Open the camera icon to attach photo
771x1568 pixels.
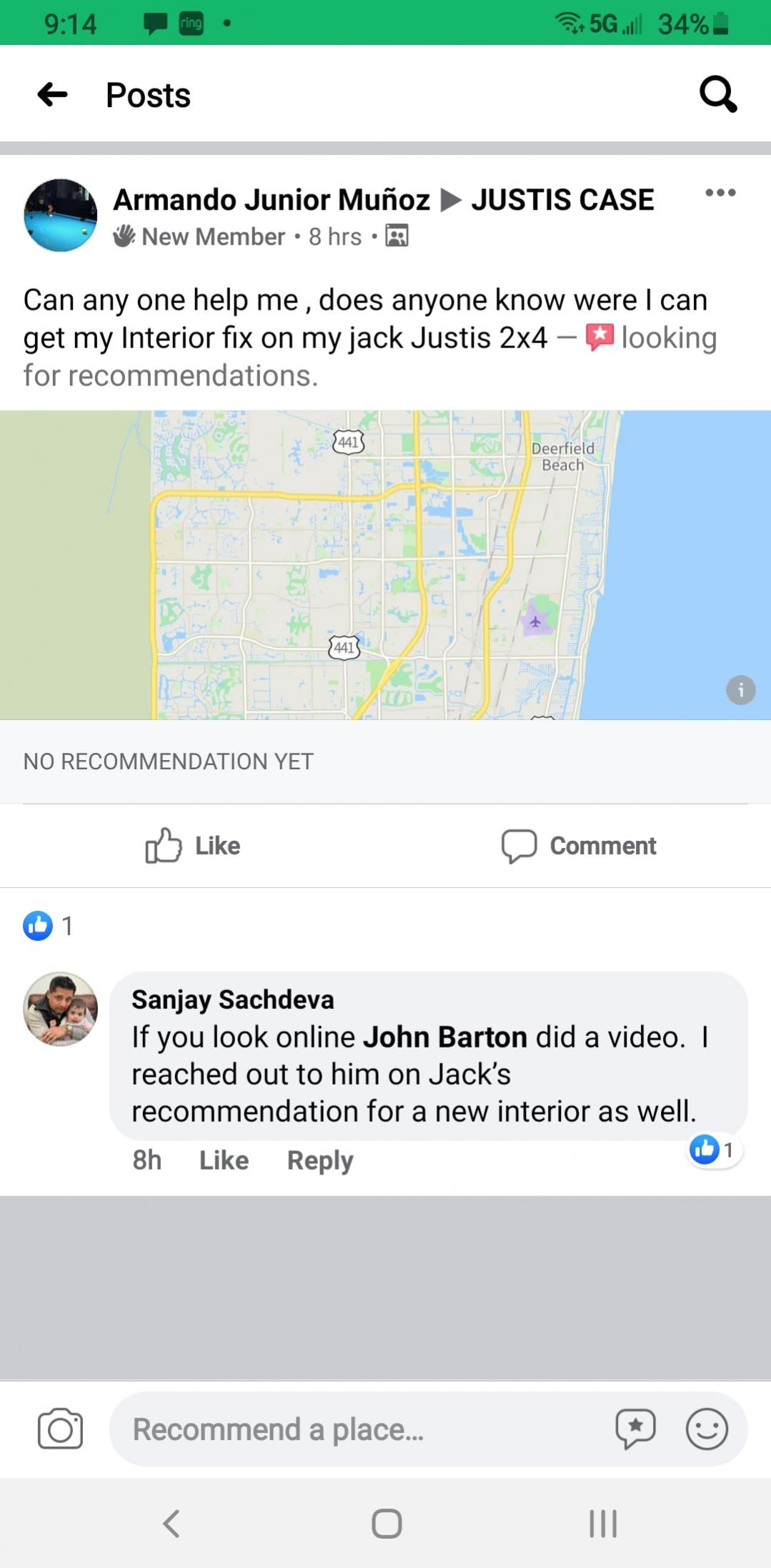pos(60,1429)
